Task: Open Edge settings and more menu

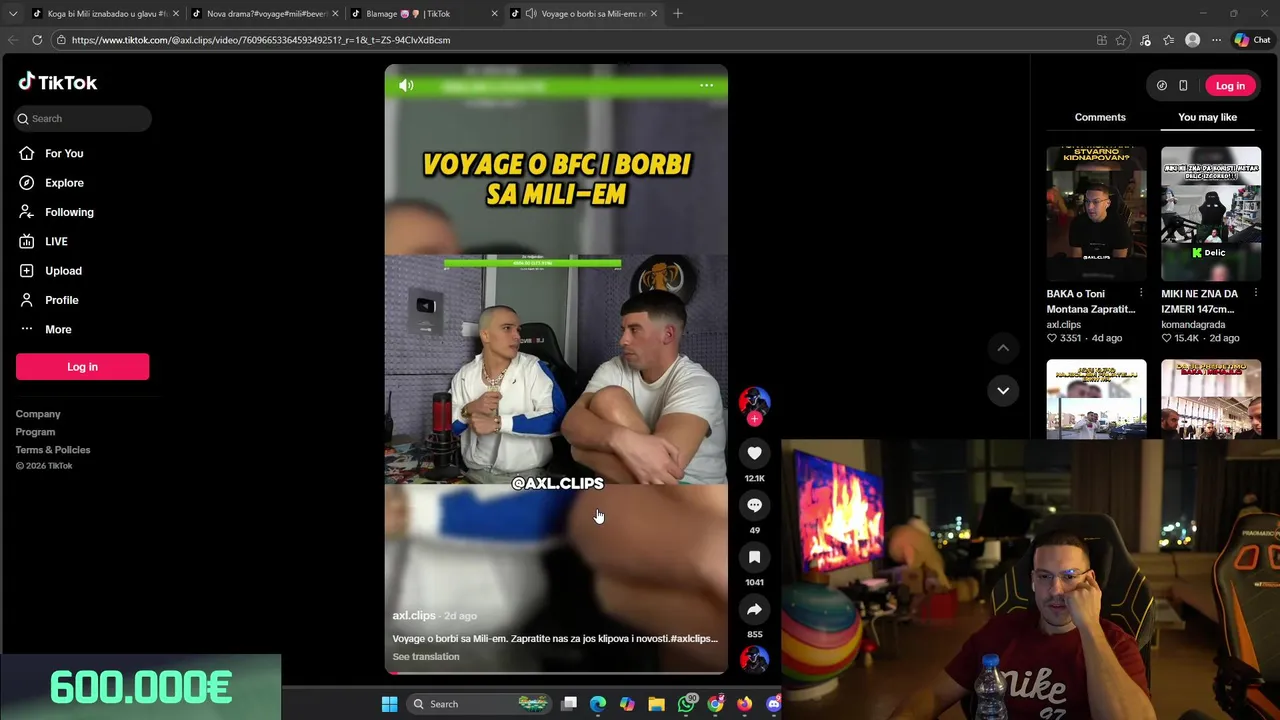Action: [1216, 40]
